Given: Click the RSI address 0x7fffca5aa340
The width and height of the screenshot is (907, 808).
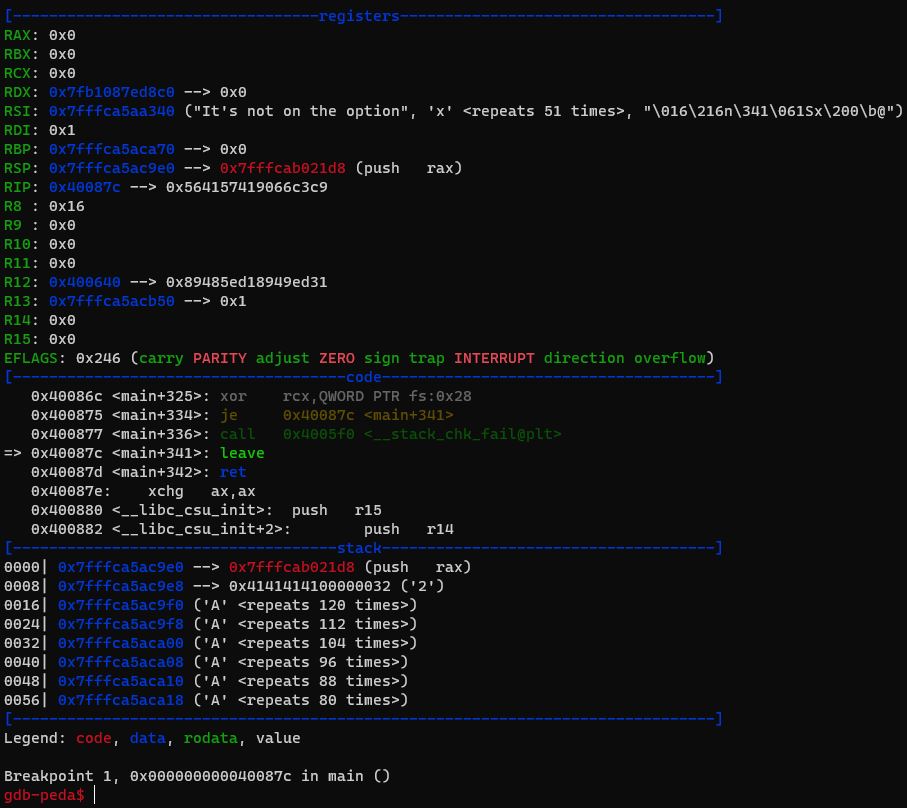Looking at the screenshot, I should 112,112.
